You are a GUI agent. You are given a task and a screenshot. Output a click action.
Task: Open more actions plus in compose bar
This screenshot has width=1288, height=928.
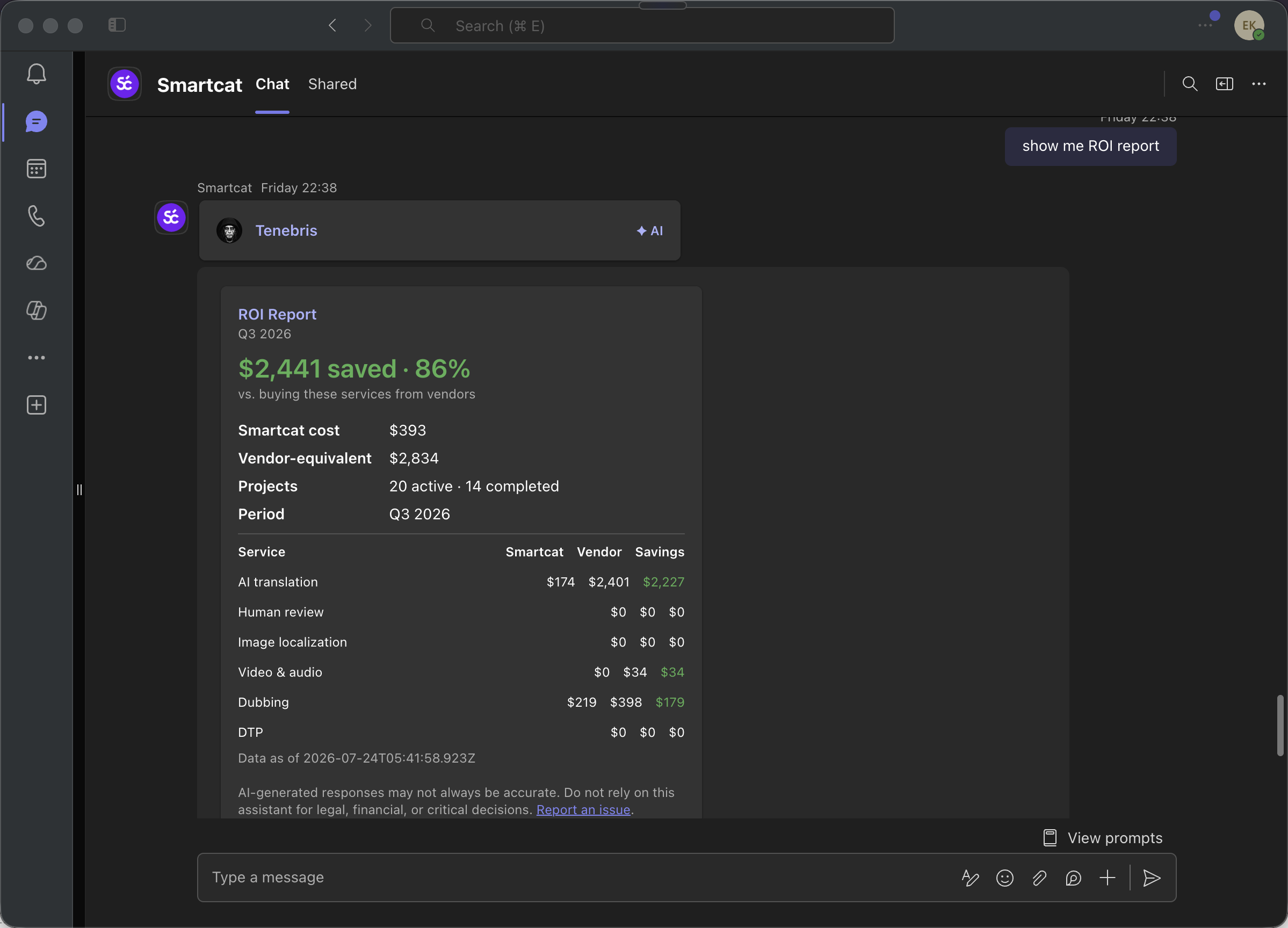[1108, 878]
